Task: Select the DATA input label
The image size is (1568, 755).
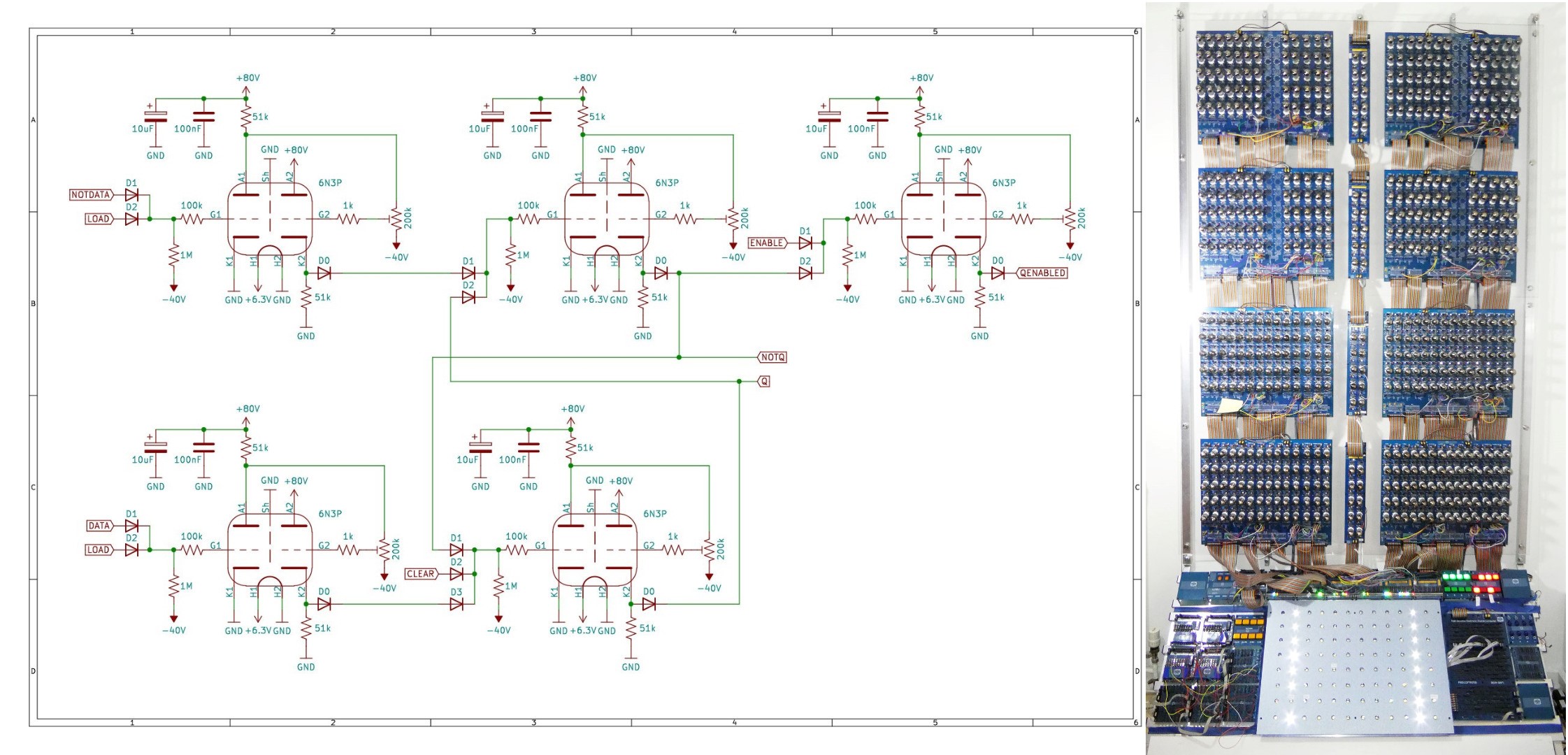Action: [99, 526]
